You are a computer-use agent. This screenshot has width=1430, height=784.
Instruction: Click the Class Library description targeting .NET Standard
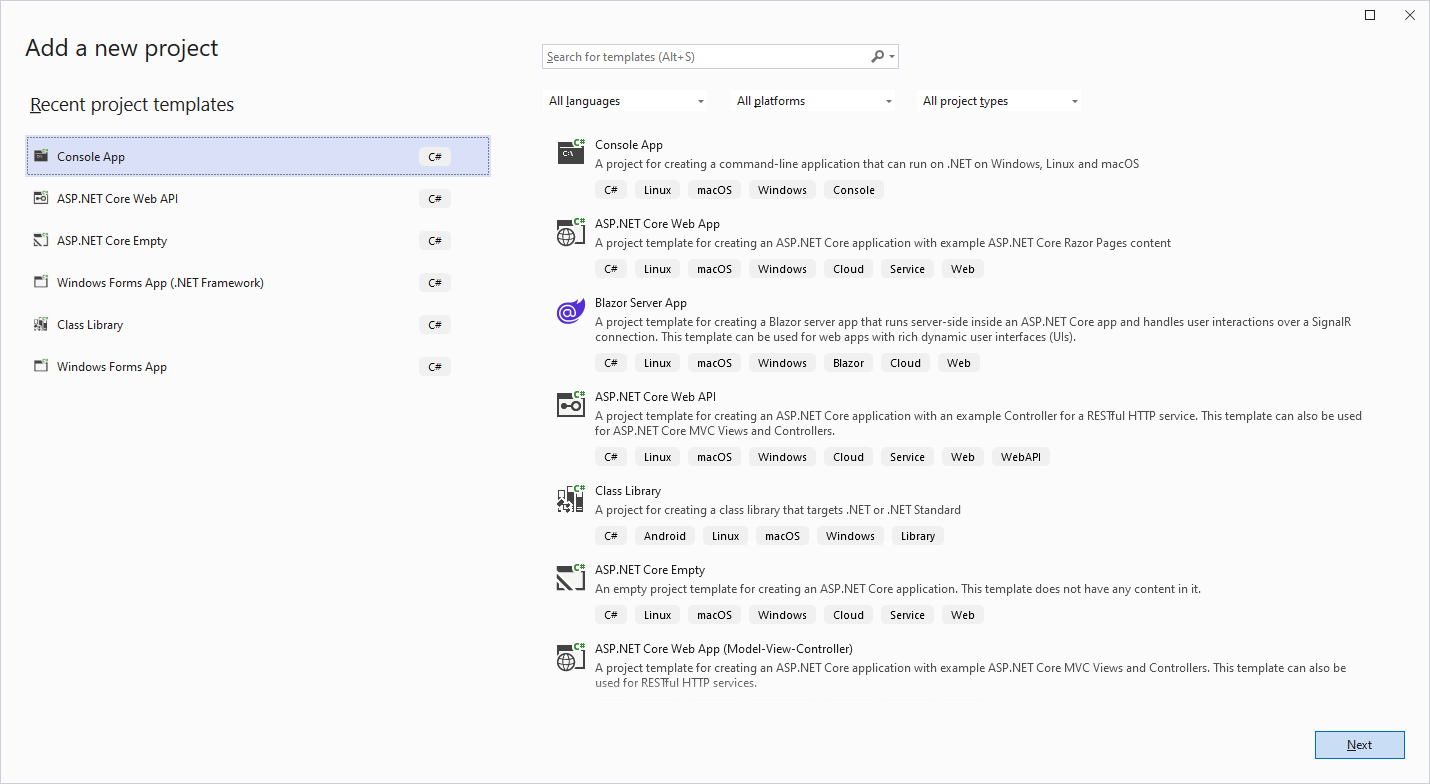click(778, 510)
